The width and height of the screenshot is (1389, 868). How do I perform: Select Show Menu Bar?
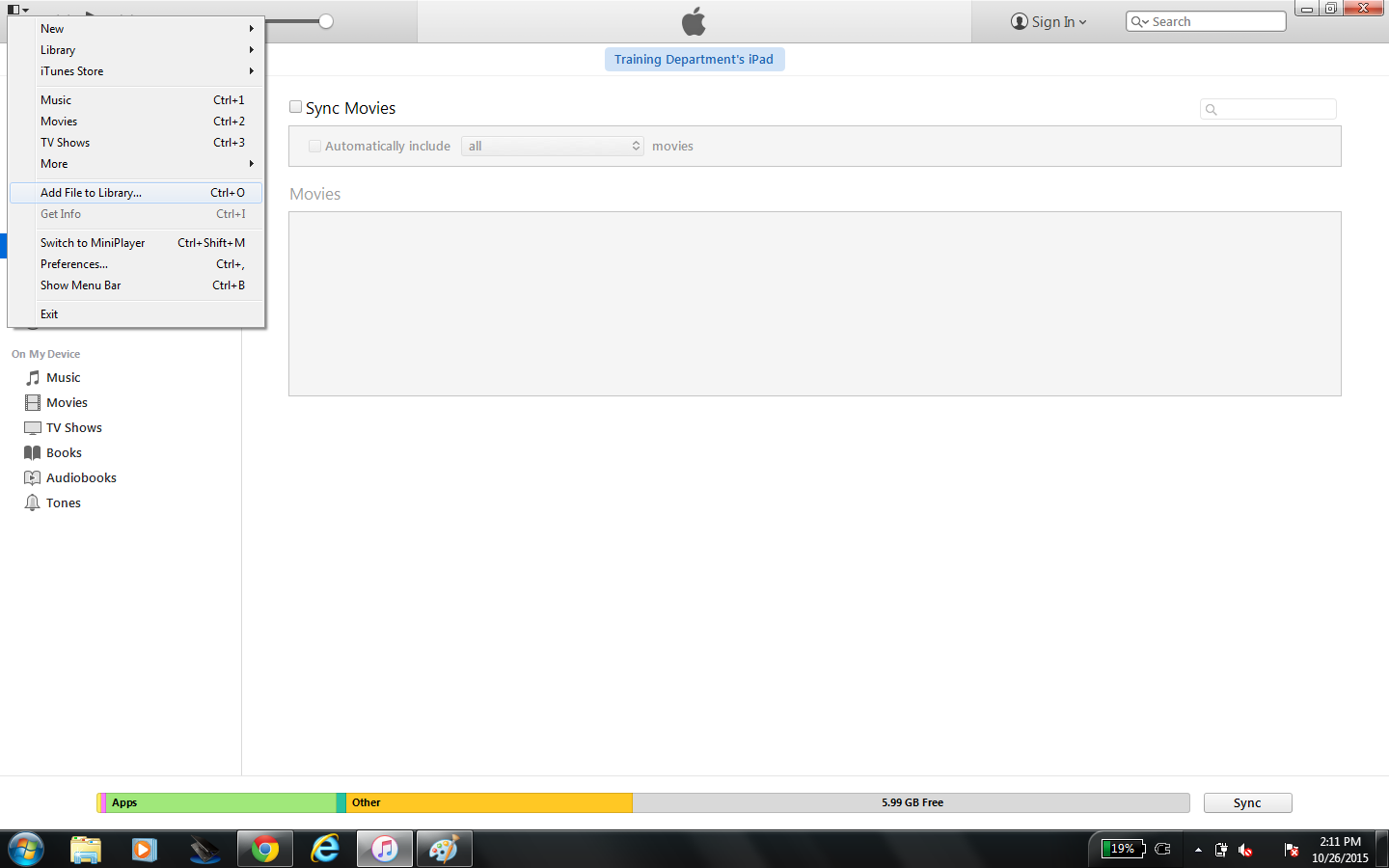(x=136, y=285)
